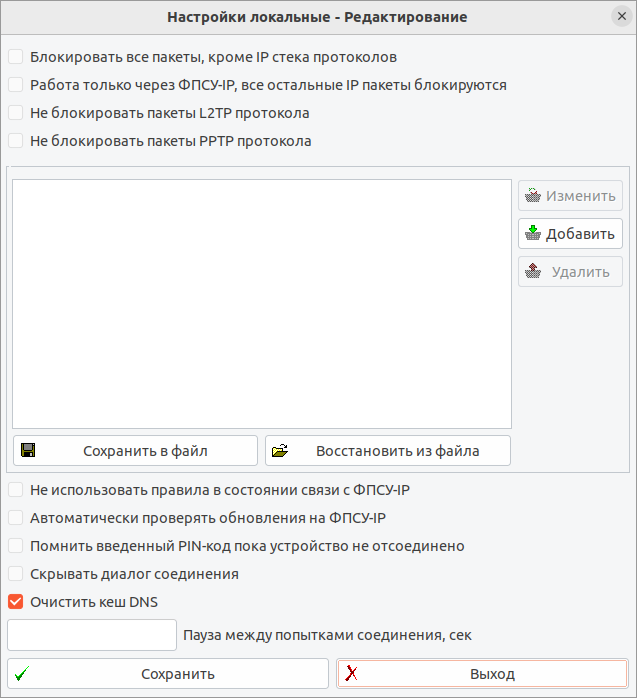Click the open folder icon on Восстановить из файла
The image size is (637, 698).
tap(280, 451)
